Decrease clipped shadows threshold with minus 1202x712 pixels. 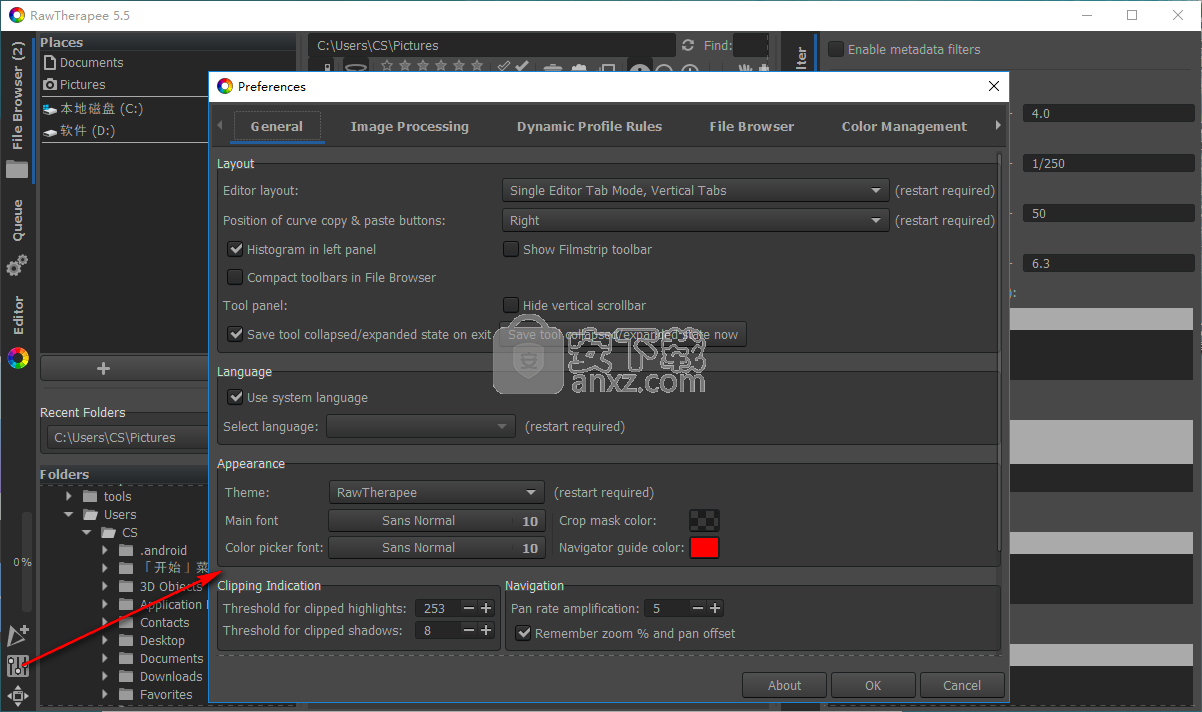[468, 630]
